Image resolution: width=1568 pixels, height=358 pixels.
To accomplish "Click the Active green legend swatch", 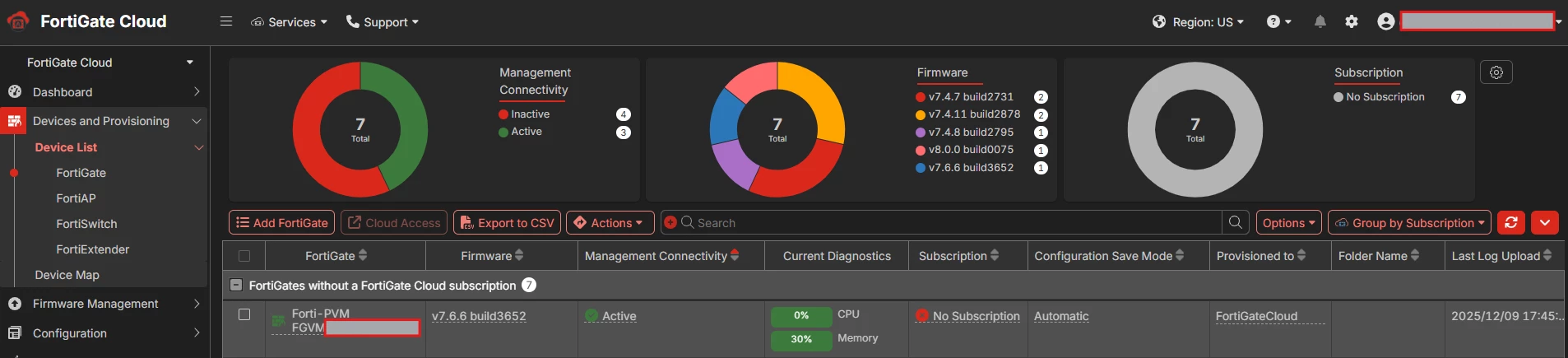I will 503,132.
